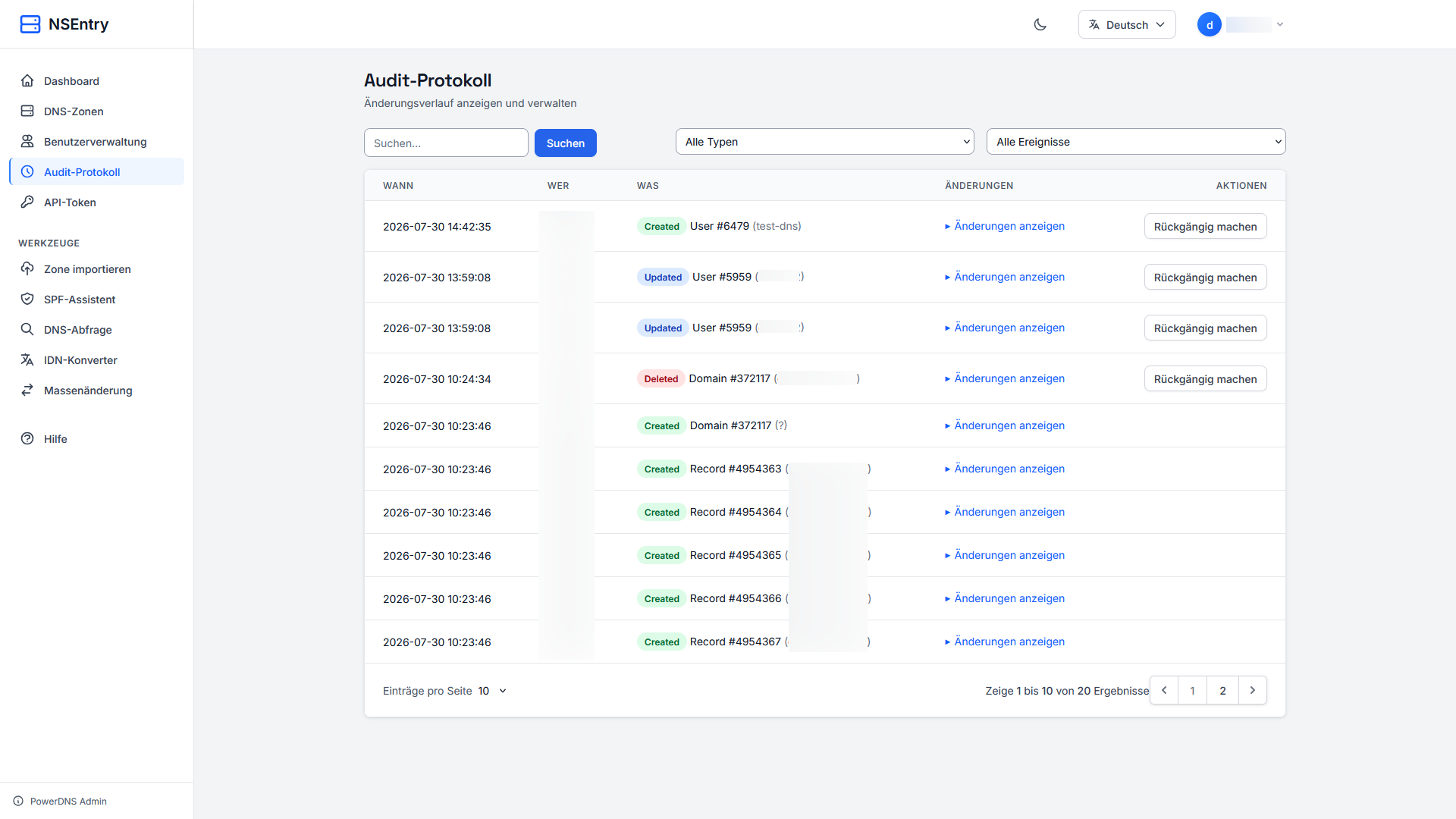1456x819 pixels.
Task: Open Hilfe page
Action: point(96,439)
